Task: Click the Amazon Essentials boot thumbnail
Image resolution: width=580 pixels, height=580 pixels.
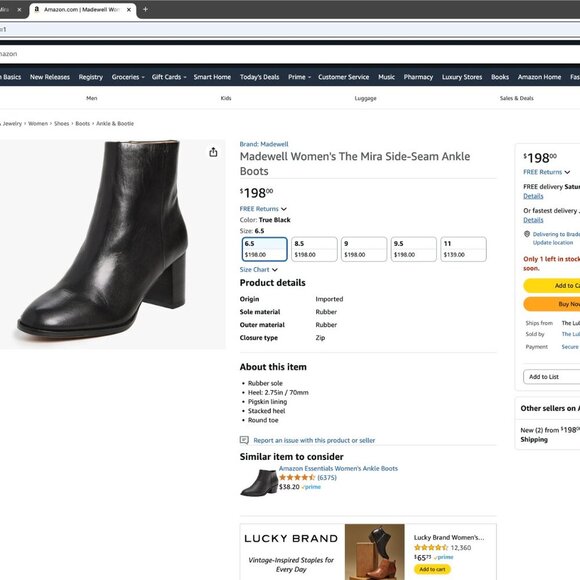Action: pyautogui.click(x=259, y=483)
